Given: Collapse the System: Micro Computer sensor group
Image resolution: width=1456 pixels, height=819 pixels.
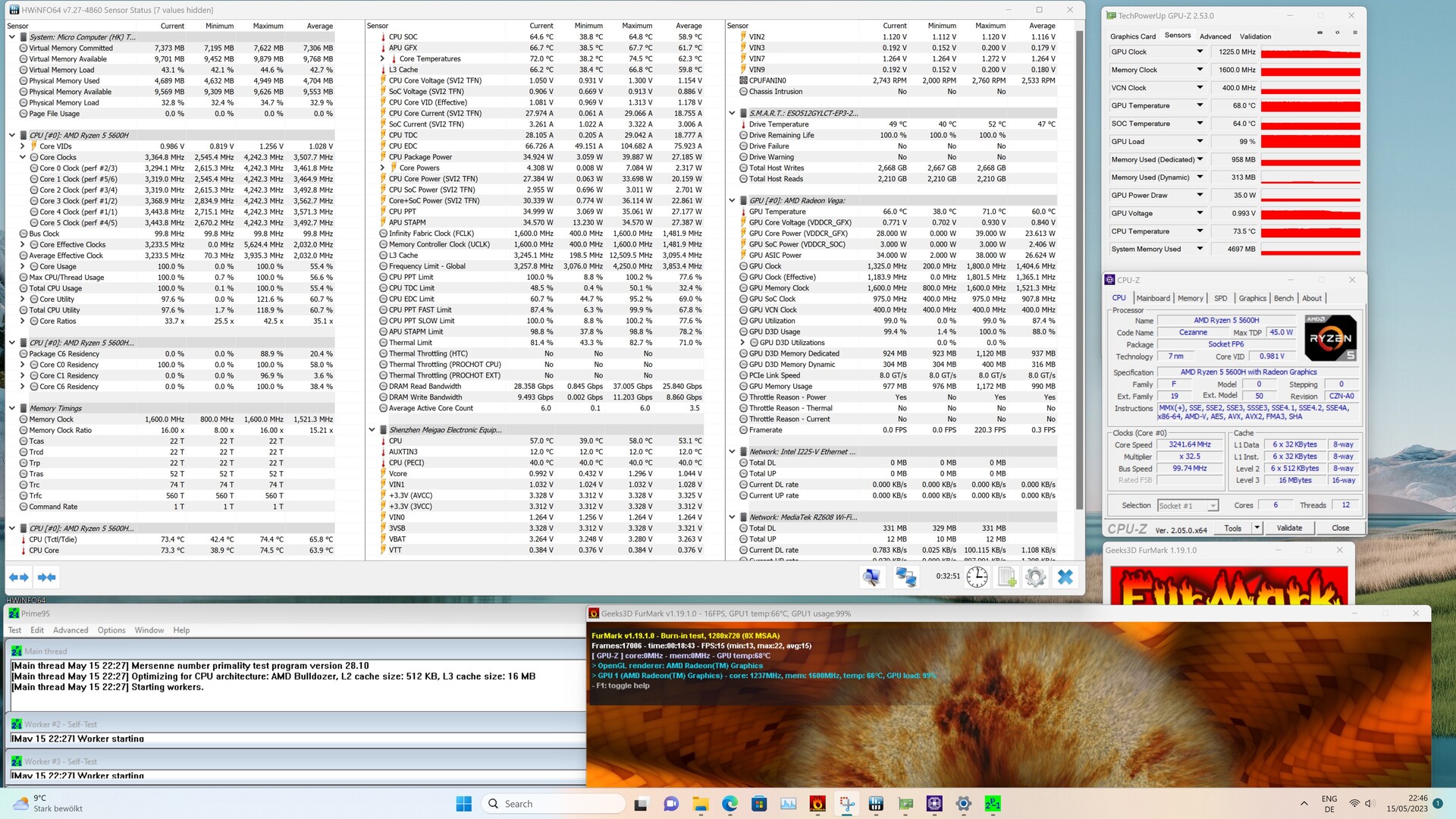Looking at the screenshot, I should coord(12,37).
